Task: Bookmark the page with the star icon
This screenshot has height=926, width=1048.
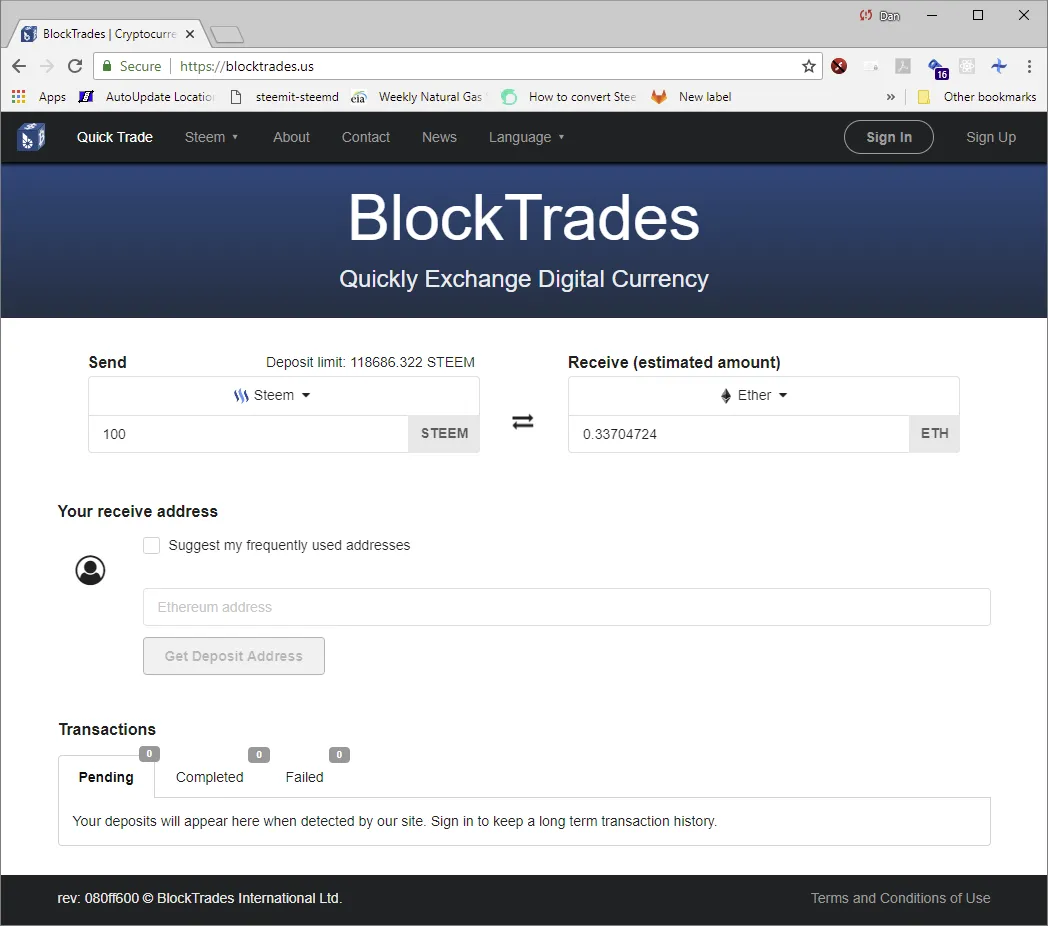Action: click(809, 66)
